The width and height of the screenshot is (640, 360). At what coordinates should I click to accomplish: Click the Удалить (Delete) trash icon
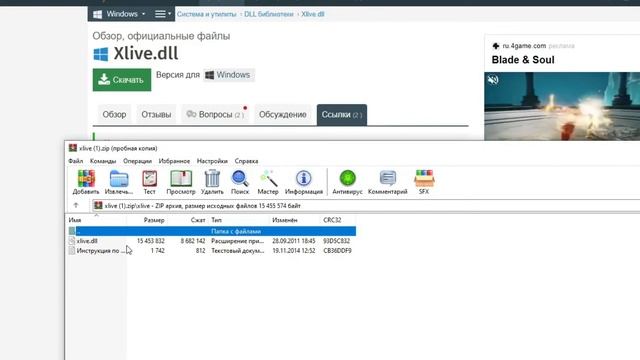pos(212,182)
